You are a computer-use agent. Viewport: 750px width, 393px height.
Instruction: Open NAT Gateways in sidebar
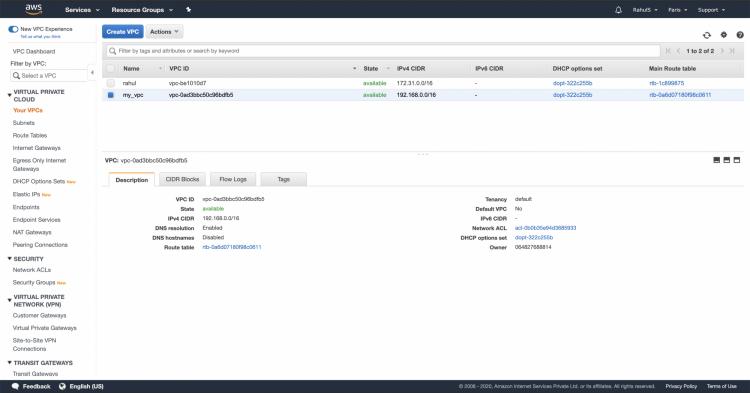coord(32,232)
